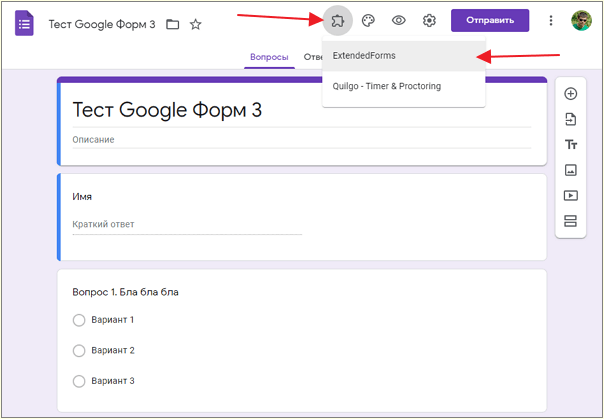Viewport: 604px width, 419px height.
Task: Click the Вариант 3 label text
Action: pyautogui.click(x=113, y=381)
